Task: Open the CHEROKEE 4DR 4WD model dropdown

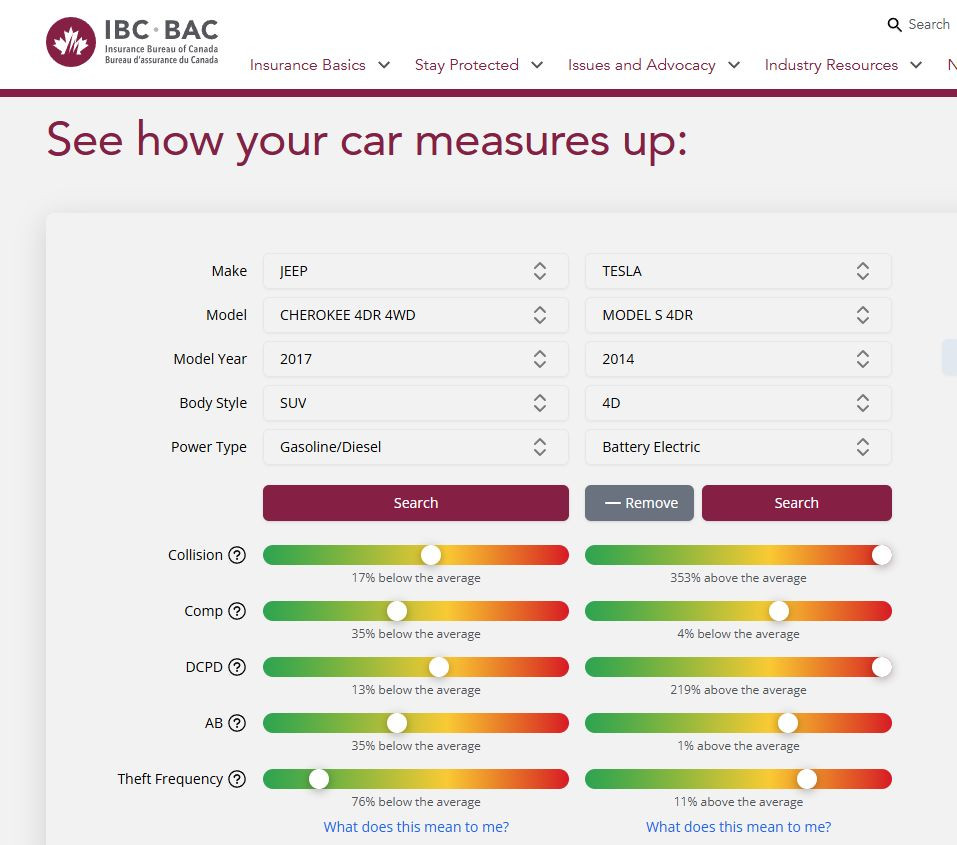Action: pos(416,315)
